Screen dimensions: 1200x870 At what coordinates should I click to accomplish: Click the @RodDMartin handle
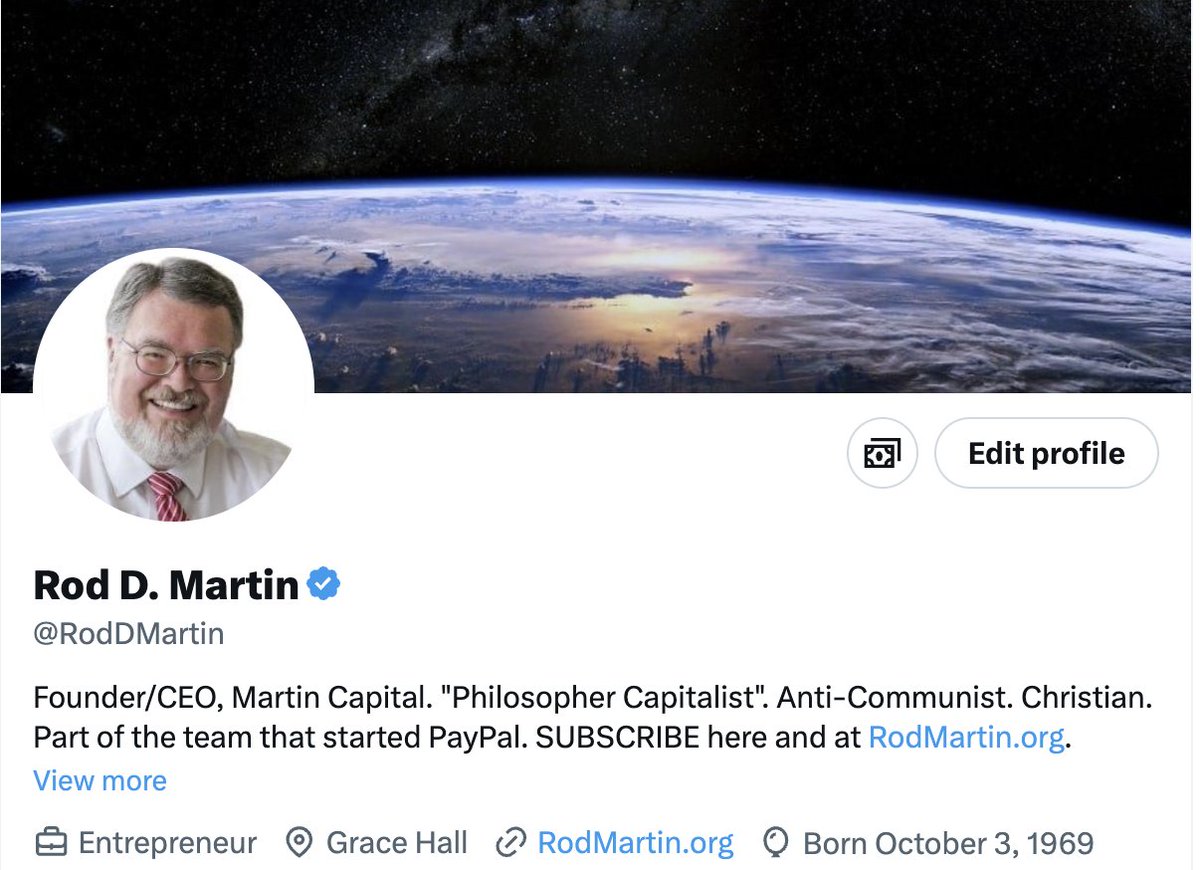tap(129, 634)
